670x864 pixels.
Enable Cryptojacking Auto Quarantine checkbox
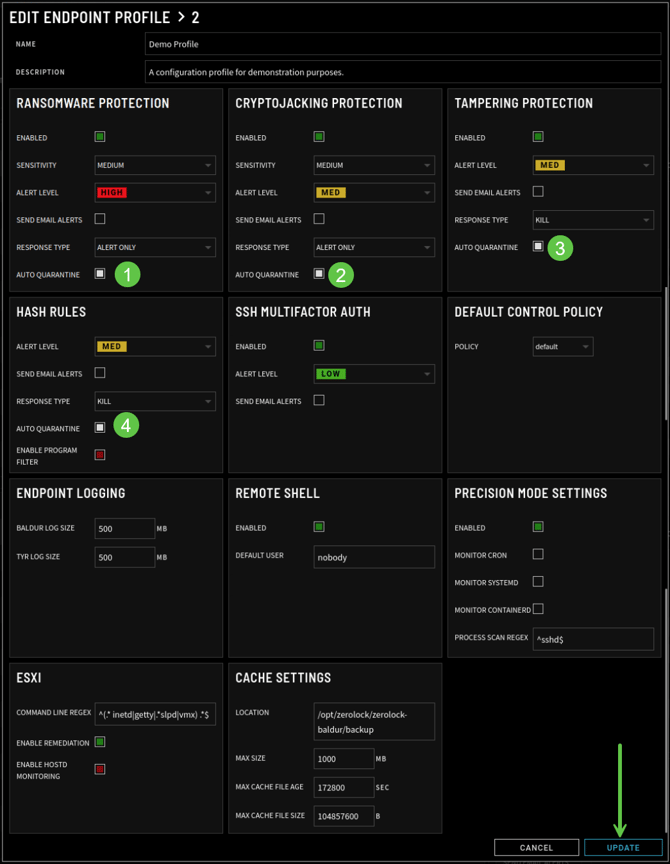tap(319, 273)
